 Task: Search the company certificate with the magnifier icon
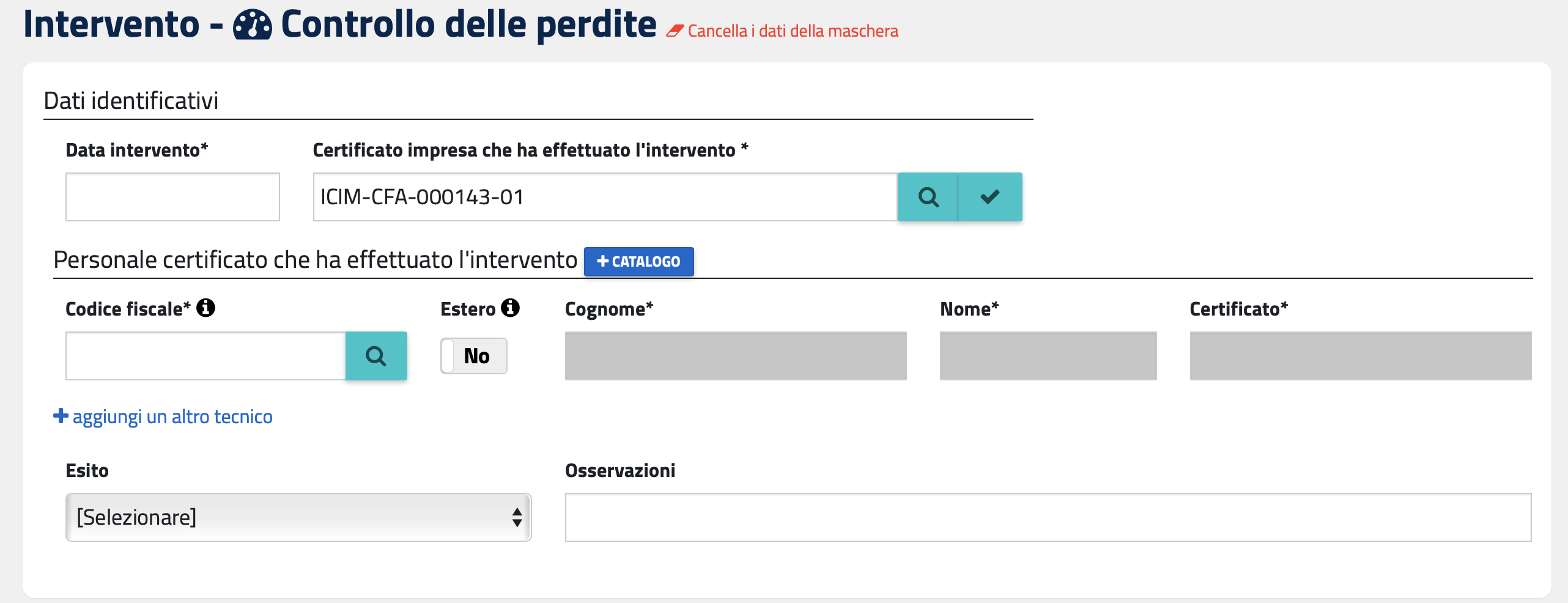[x=928, y=197]
